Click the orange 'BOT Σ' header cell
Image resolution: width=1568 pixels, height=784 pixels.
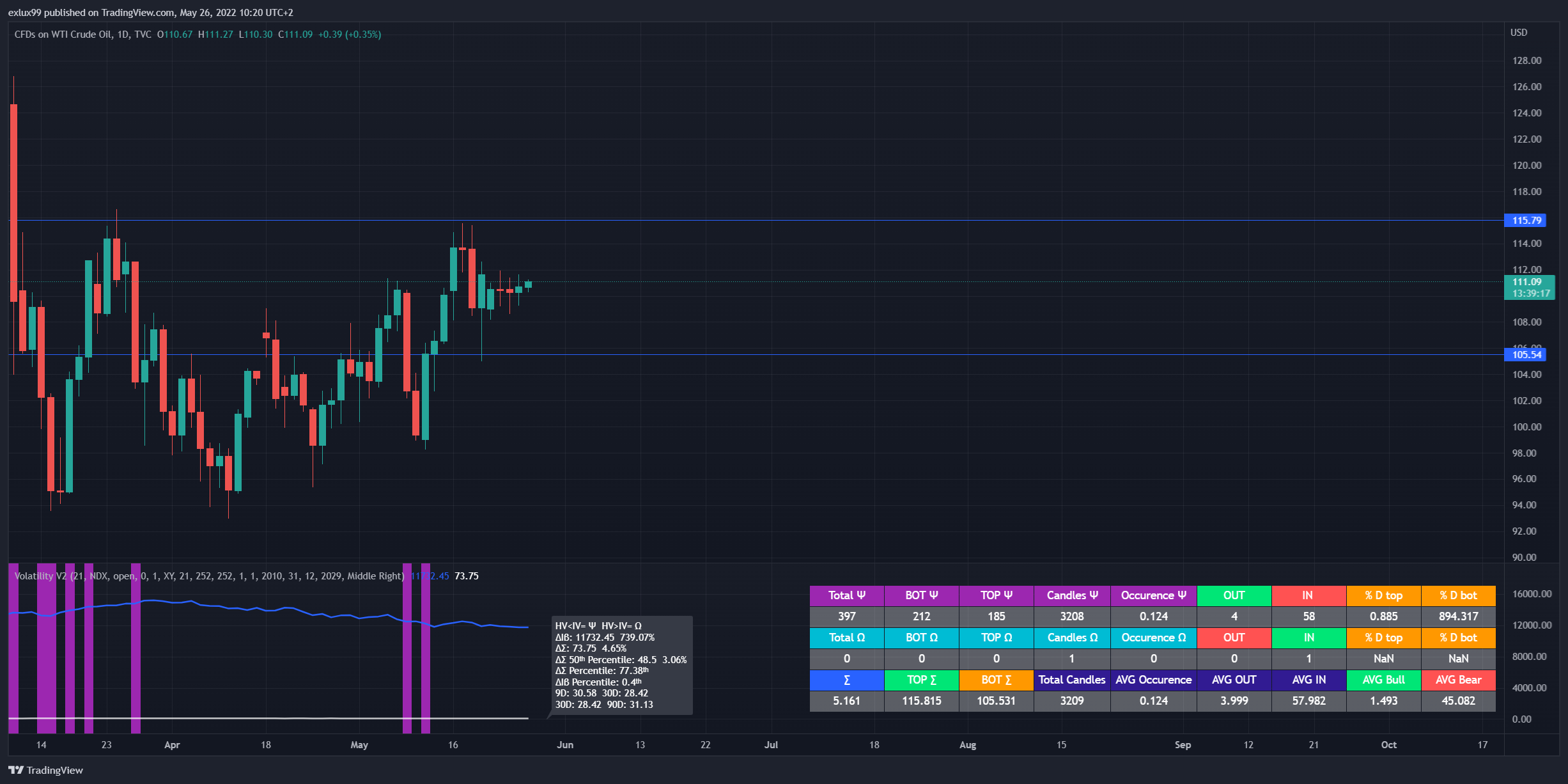tap(997, 680)
